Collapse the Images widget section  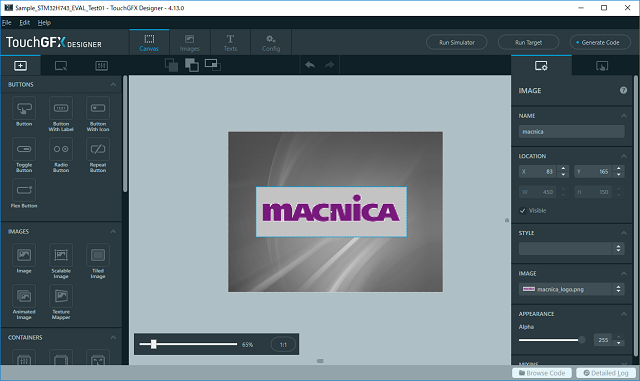(x=113, y=232)
